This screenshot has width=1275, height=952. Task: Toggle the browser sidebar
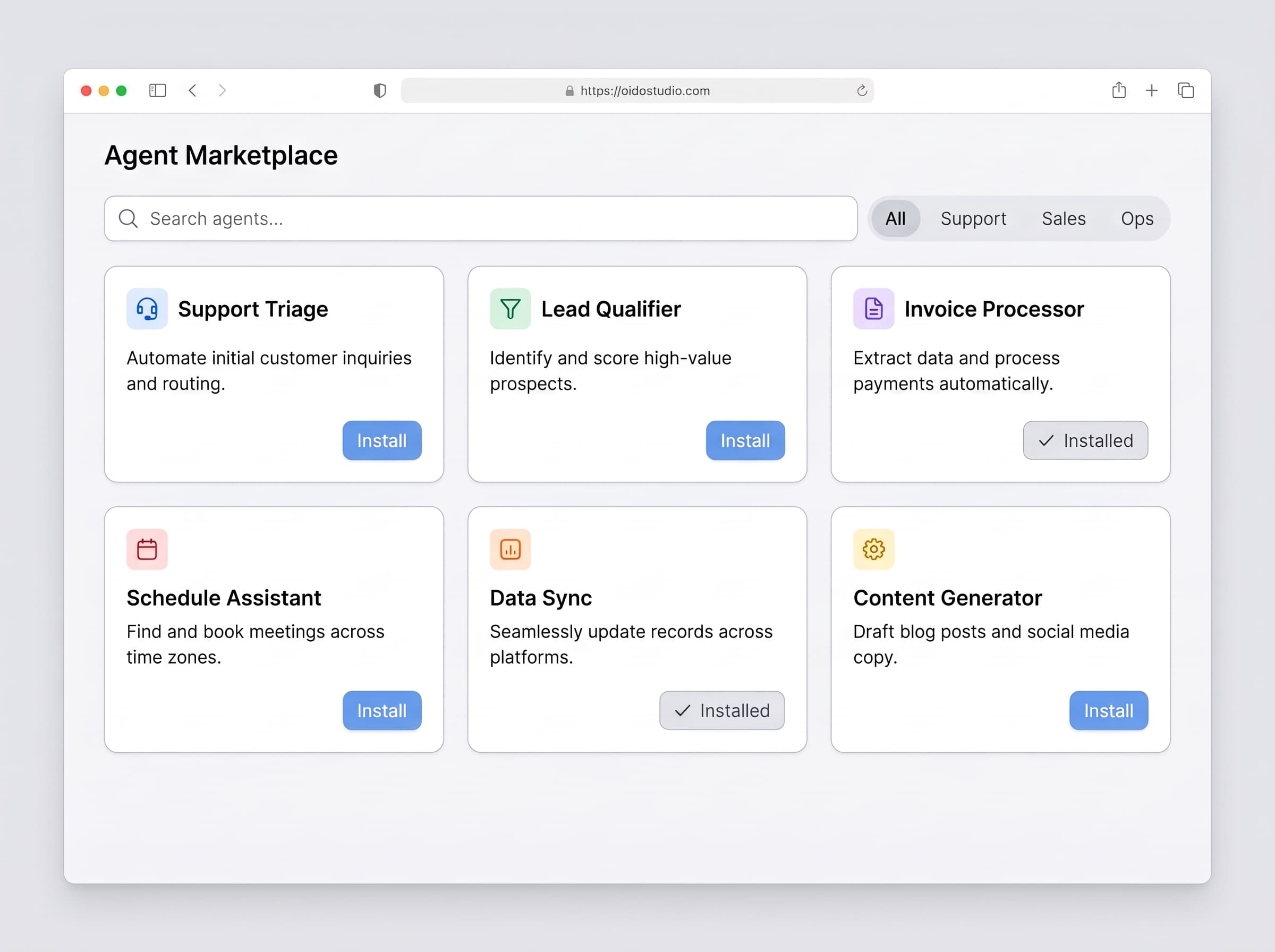point(157,90)
